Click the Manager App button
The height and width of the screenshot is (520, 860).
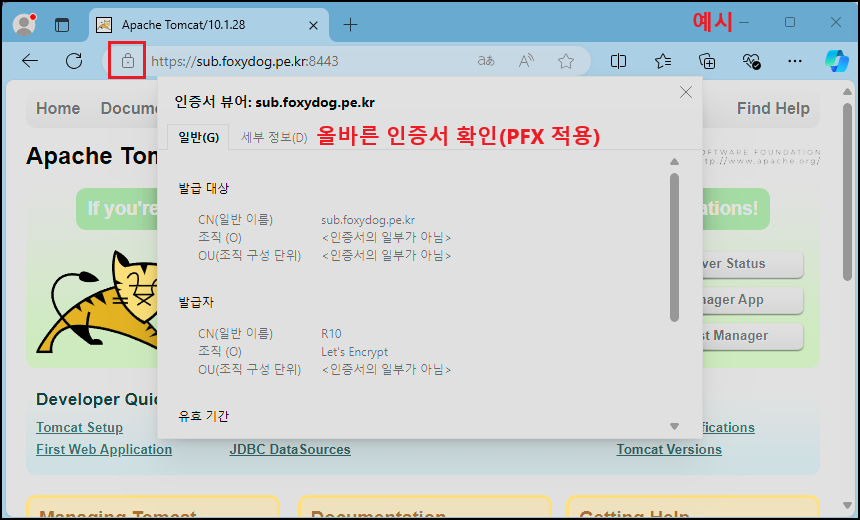[753, 300]
